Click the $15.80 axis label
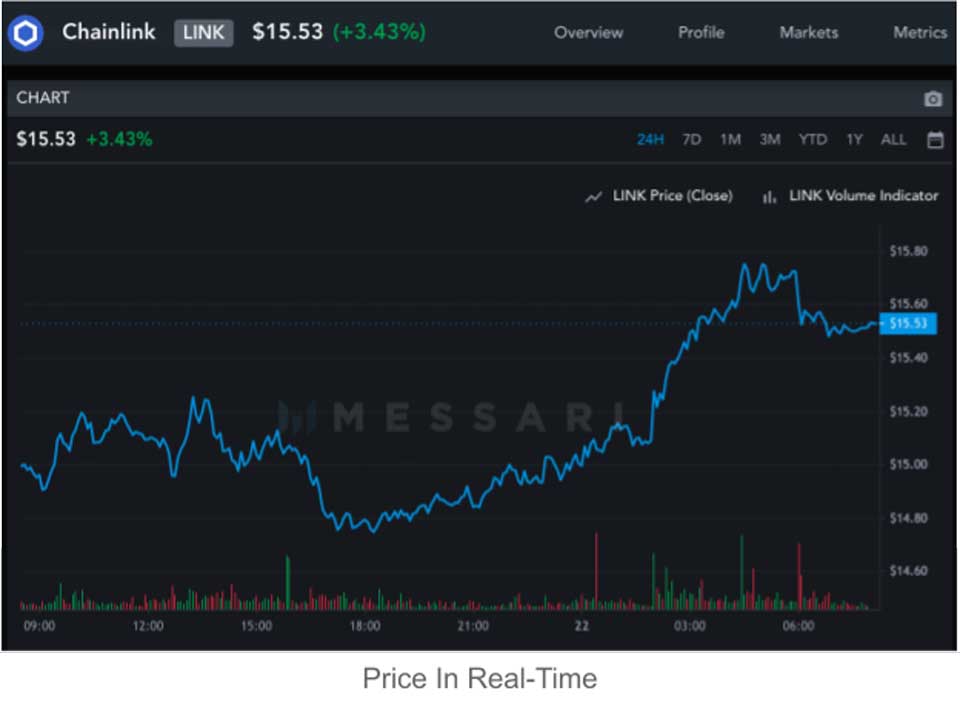 [x=909, y=251]
